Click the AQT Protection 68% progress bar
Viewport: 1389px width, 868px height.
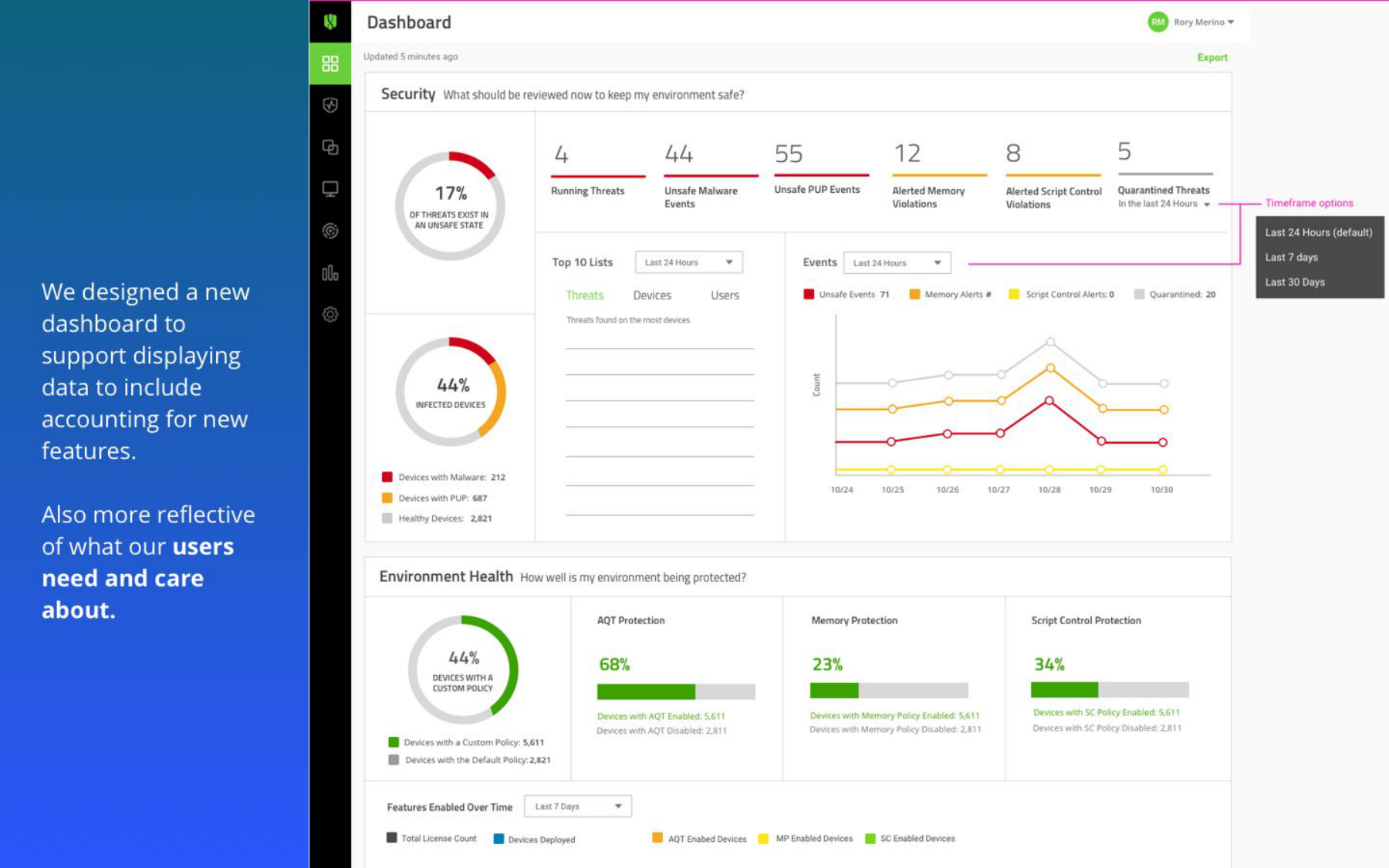coord(676,691)
